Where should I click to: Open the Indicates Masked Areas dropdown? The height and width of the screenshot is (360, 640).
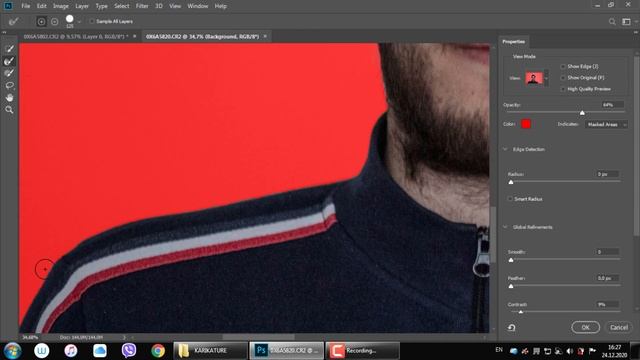[607, 124]
